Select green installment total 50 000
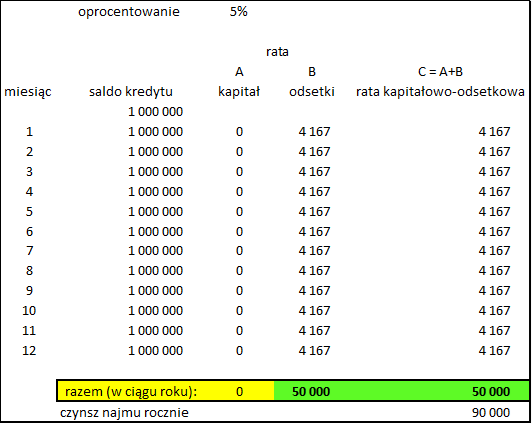The height and width of the screenshot is (424, 532). click(x=491, y=392)
